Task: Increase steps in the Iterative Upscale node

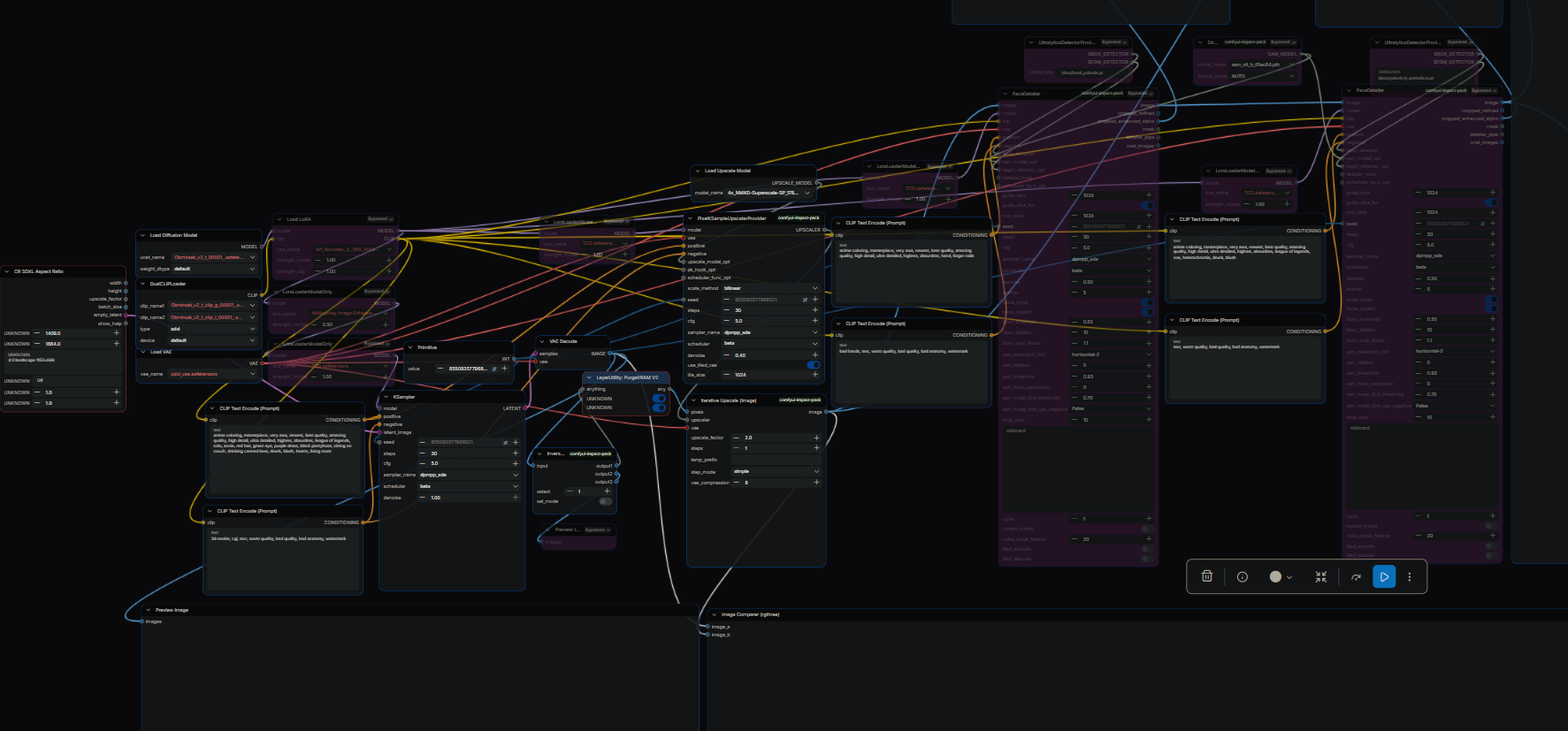Action: tap(816, 448)
